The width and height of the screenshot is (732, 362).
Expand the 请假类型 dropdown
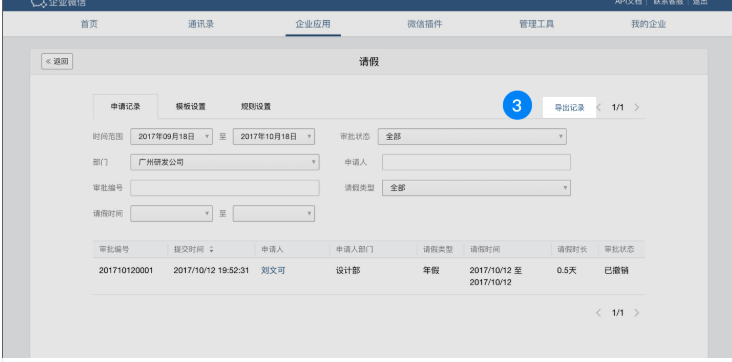pos(476,188)
